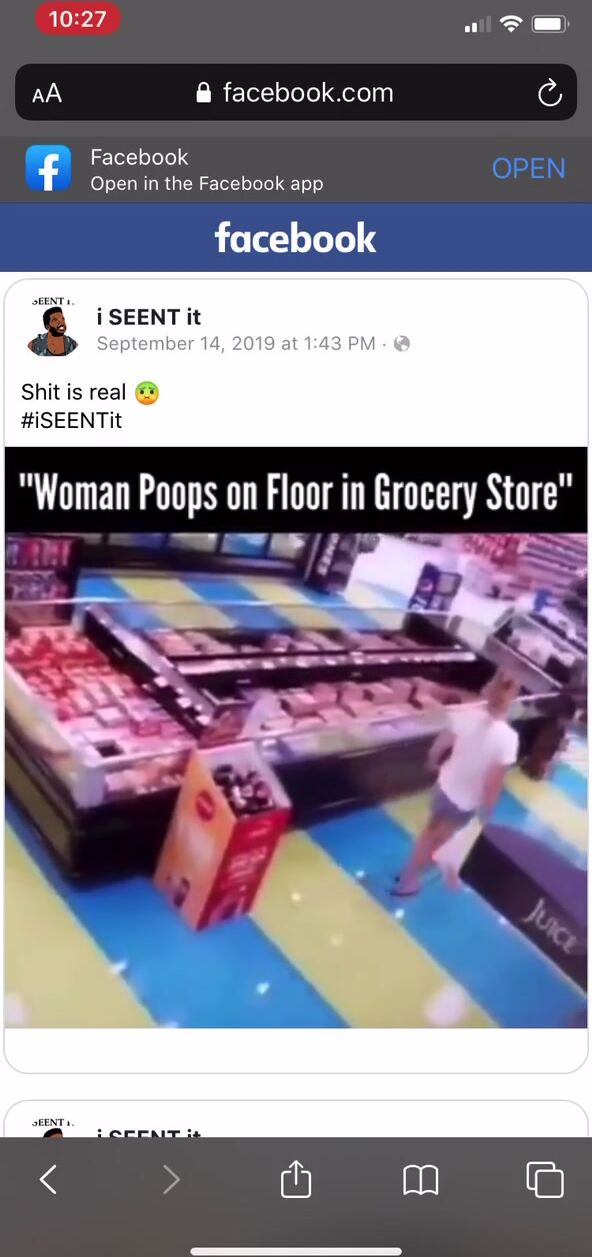Tap OPEN to launch the Facebook app
The image size is (592, 1257).
[x=528, y=168]
